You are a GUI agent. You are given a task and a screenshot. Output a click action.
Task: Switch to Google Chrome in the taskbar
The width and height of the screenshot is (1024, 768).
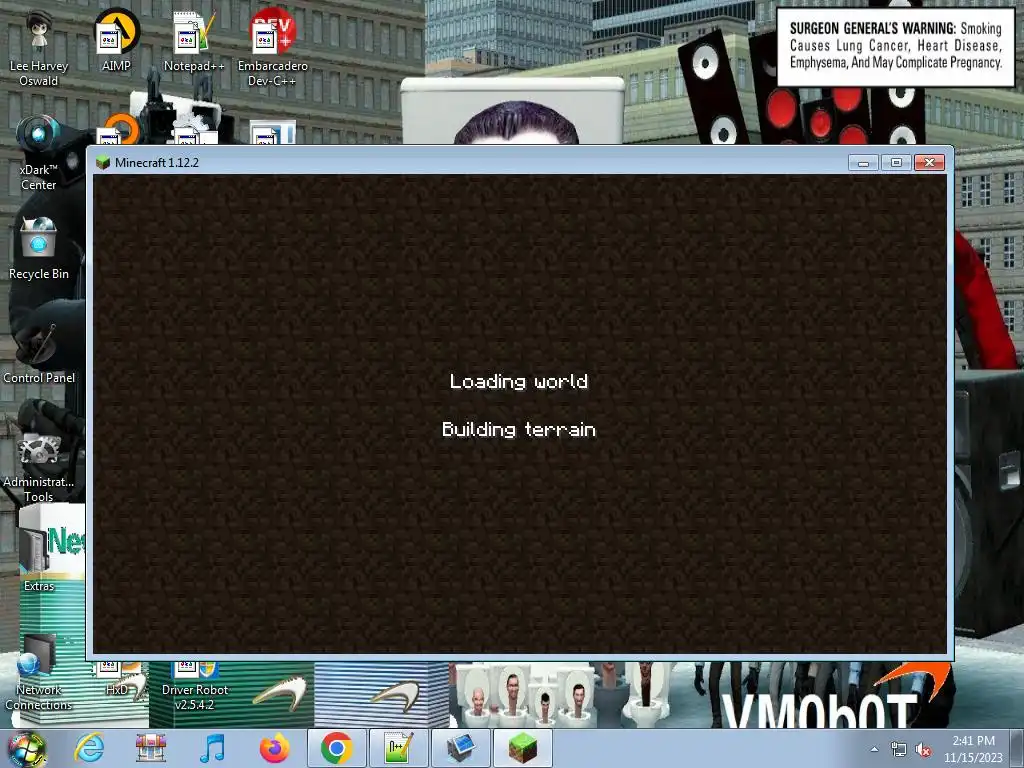click(336, 748)
